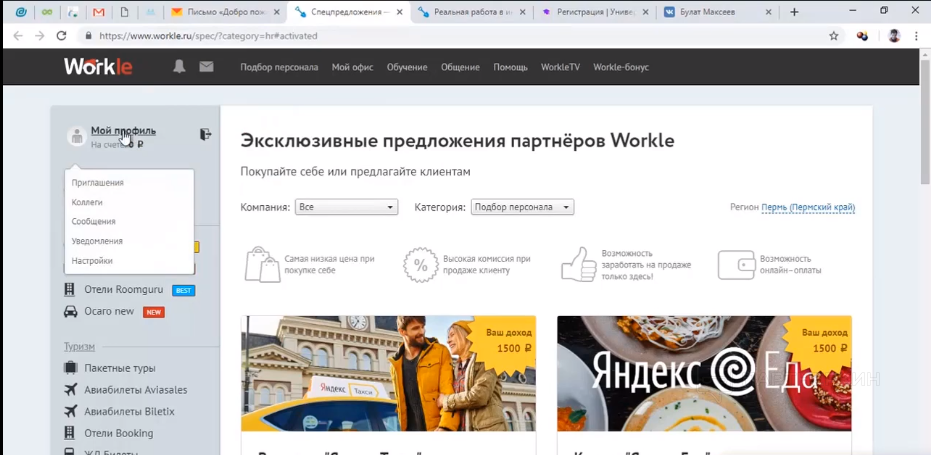Open the Туризм section heading
931x455 pixels.
point(80,346)
